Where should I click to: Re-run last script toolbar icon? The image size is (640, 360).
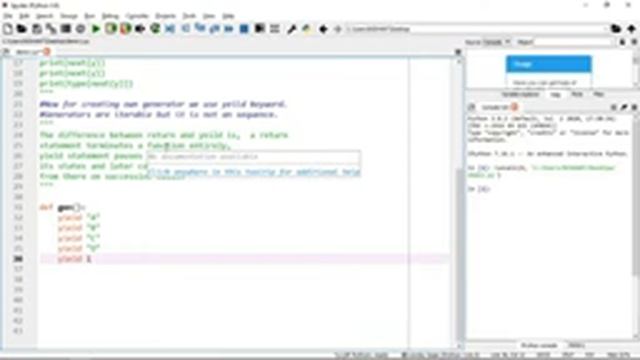[x=155, y=29]
